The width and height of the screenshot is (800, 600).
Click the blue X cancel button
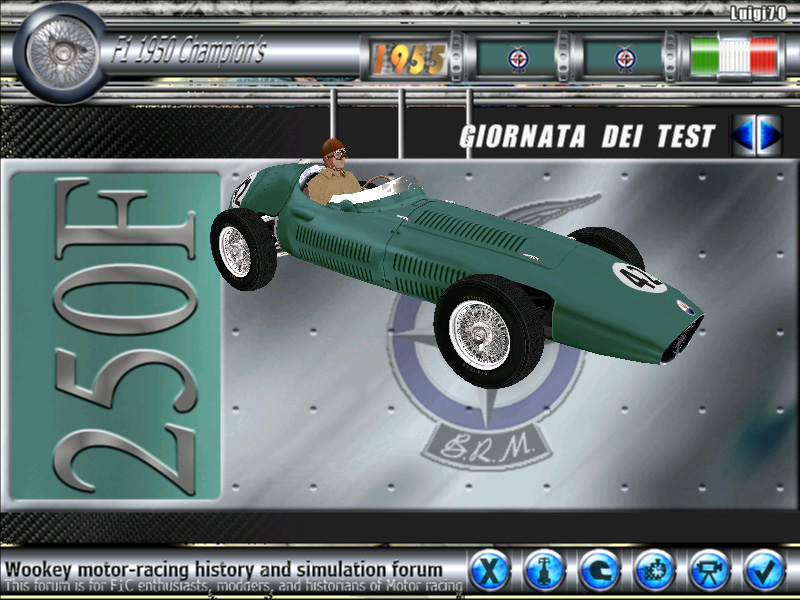pyautogui.click(x=490, y=570)
